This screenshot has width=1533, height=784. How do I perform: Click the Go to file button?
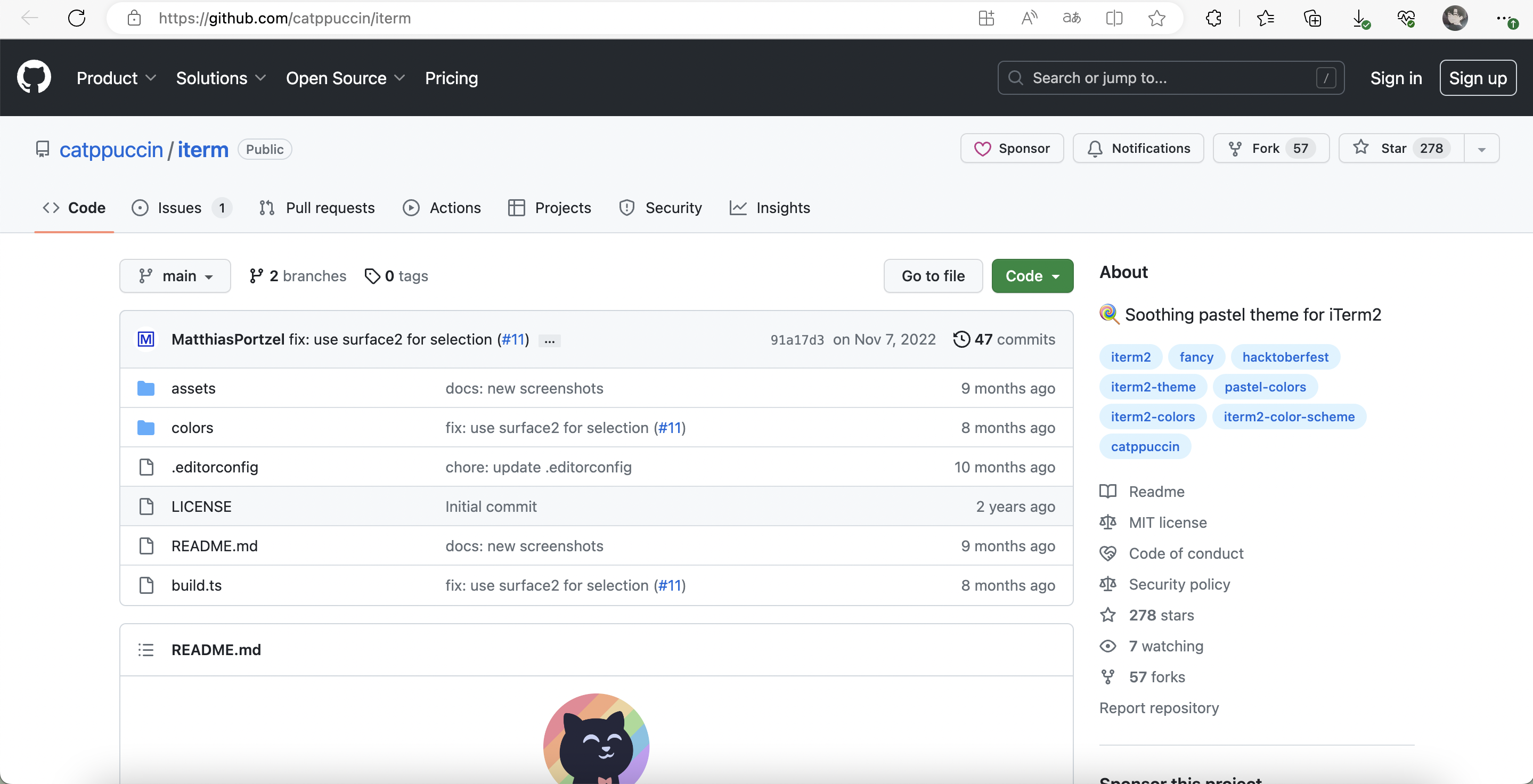[x=933, y=276]
